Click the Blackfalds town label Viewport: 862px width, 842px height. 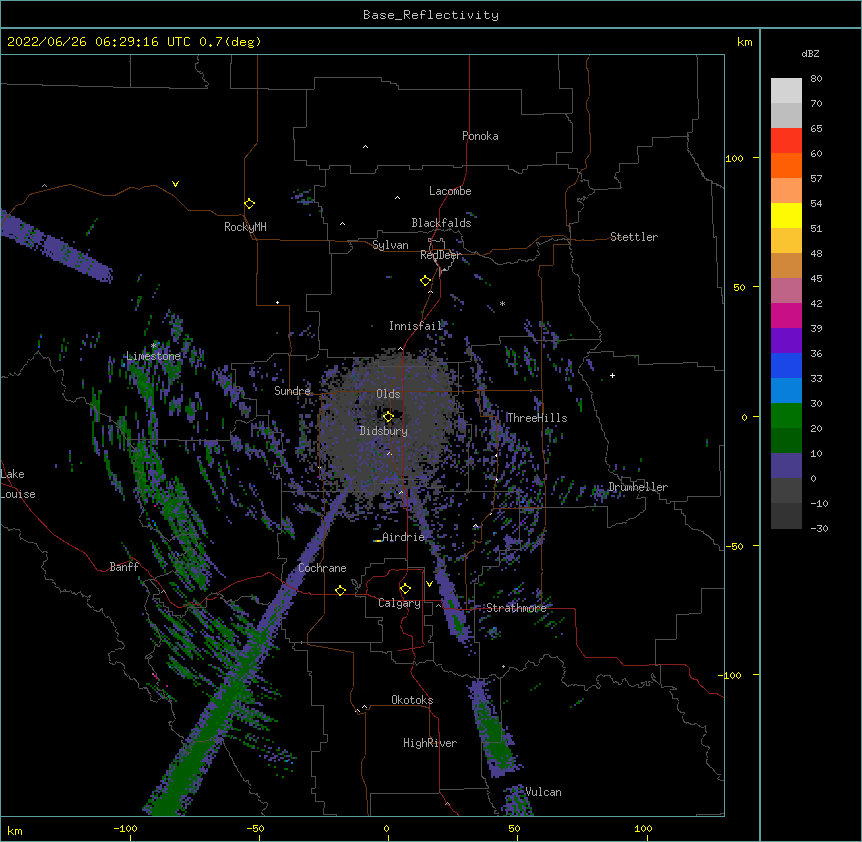click(441, 223)
